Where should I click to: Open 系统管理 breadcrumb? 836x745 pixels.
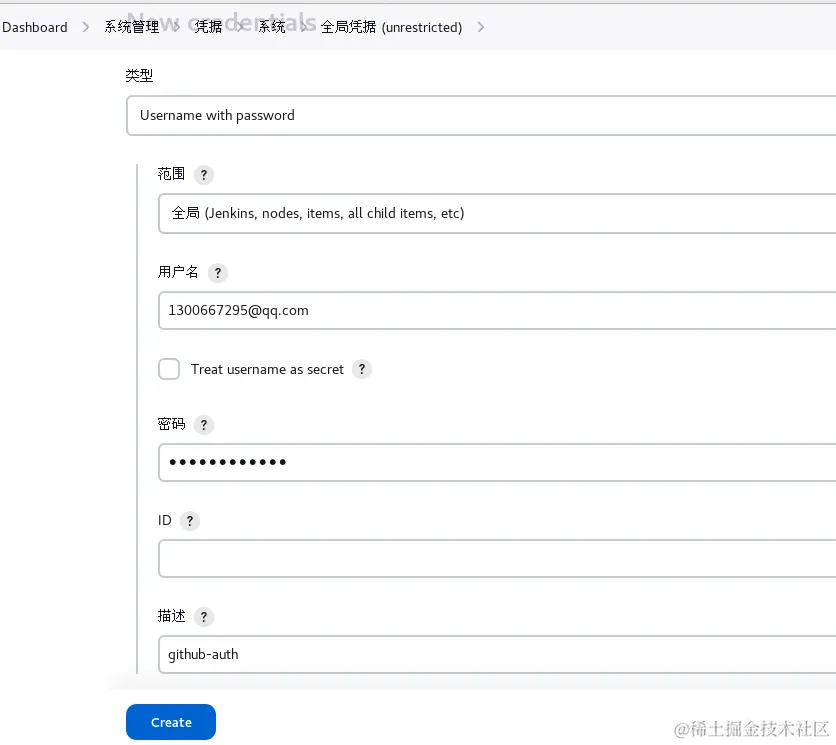coord(132,27)
